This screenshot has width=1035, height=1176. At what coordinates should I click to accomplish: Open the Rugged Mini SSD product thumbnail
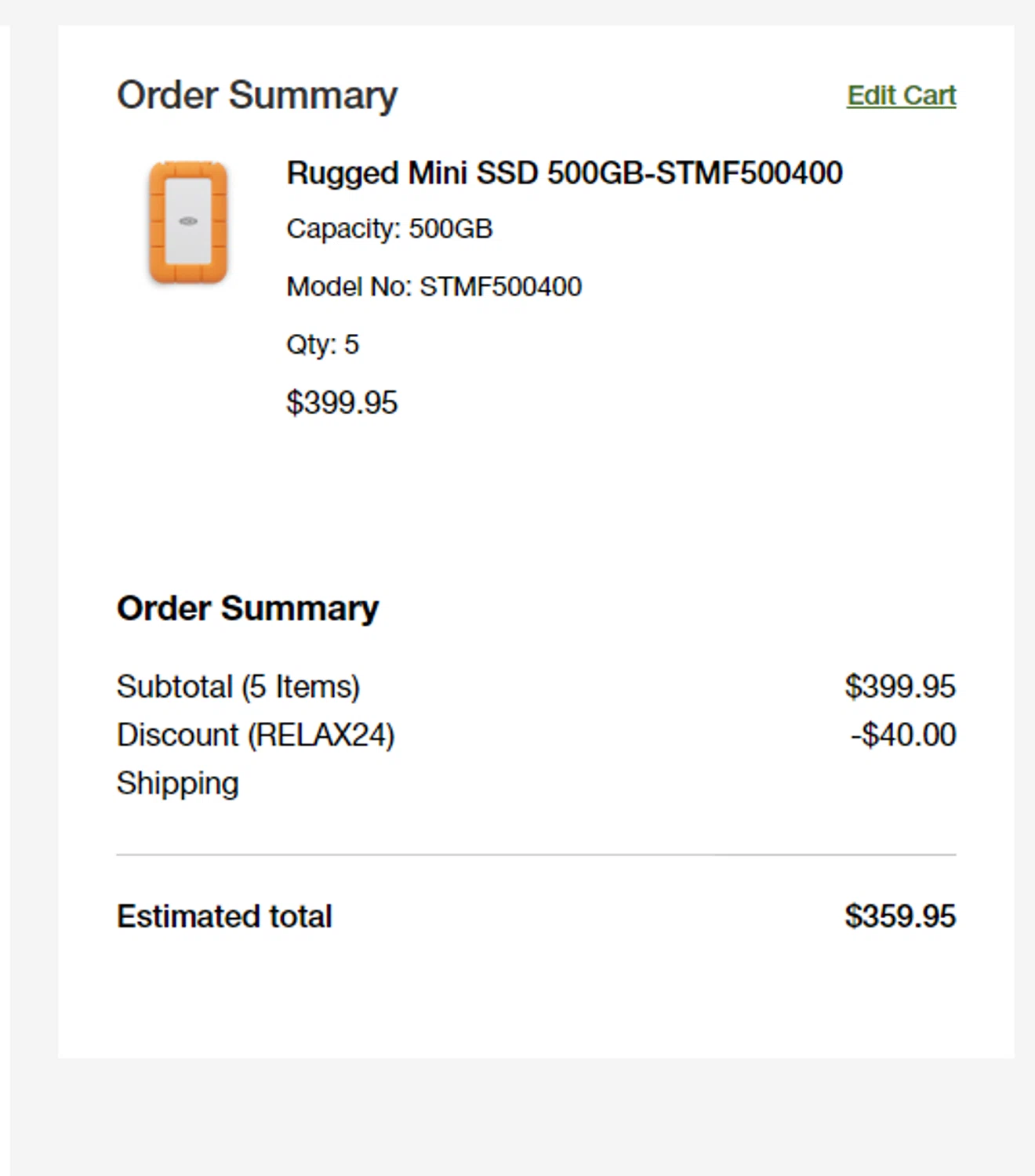coord(188,223)
